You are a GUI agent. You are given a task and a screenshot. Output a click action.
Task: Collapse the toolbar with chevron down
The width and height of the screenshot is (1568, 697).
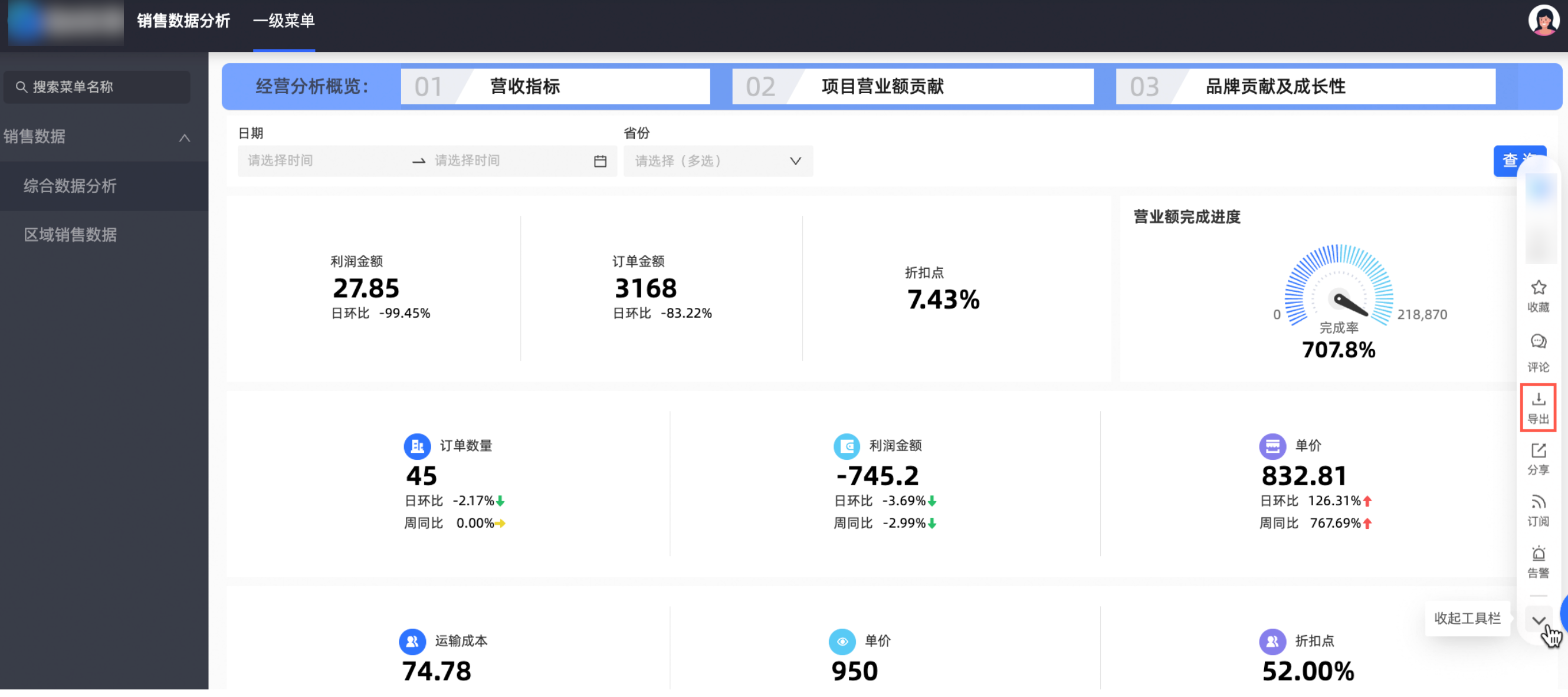pos(1538,621)
